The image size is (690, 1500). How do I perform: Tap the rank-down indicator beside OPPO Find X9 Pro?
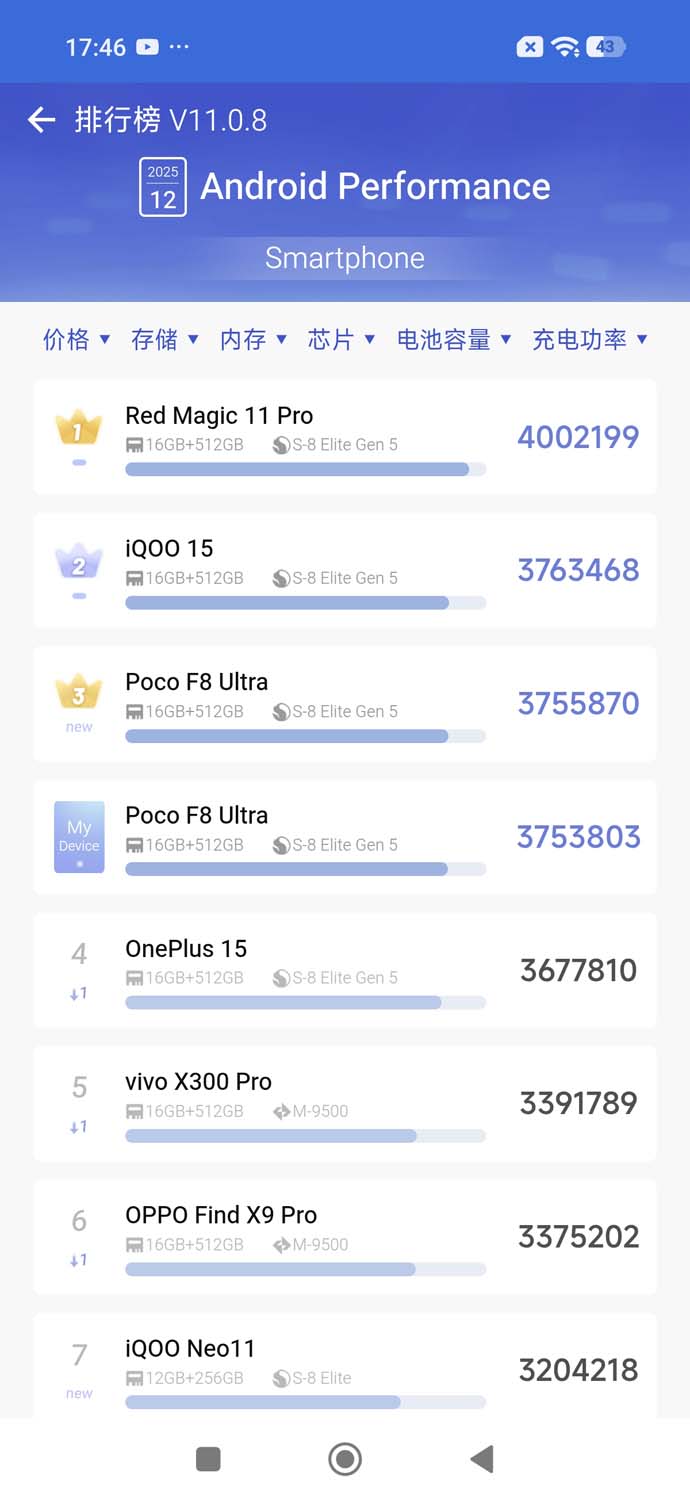pyautogui.click(x=78, y=1261)
